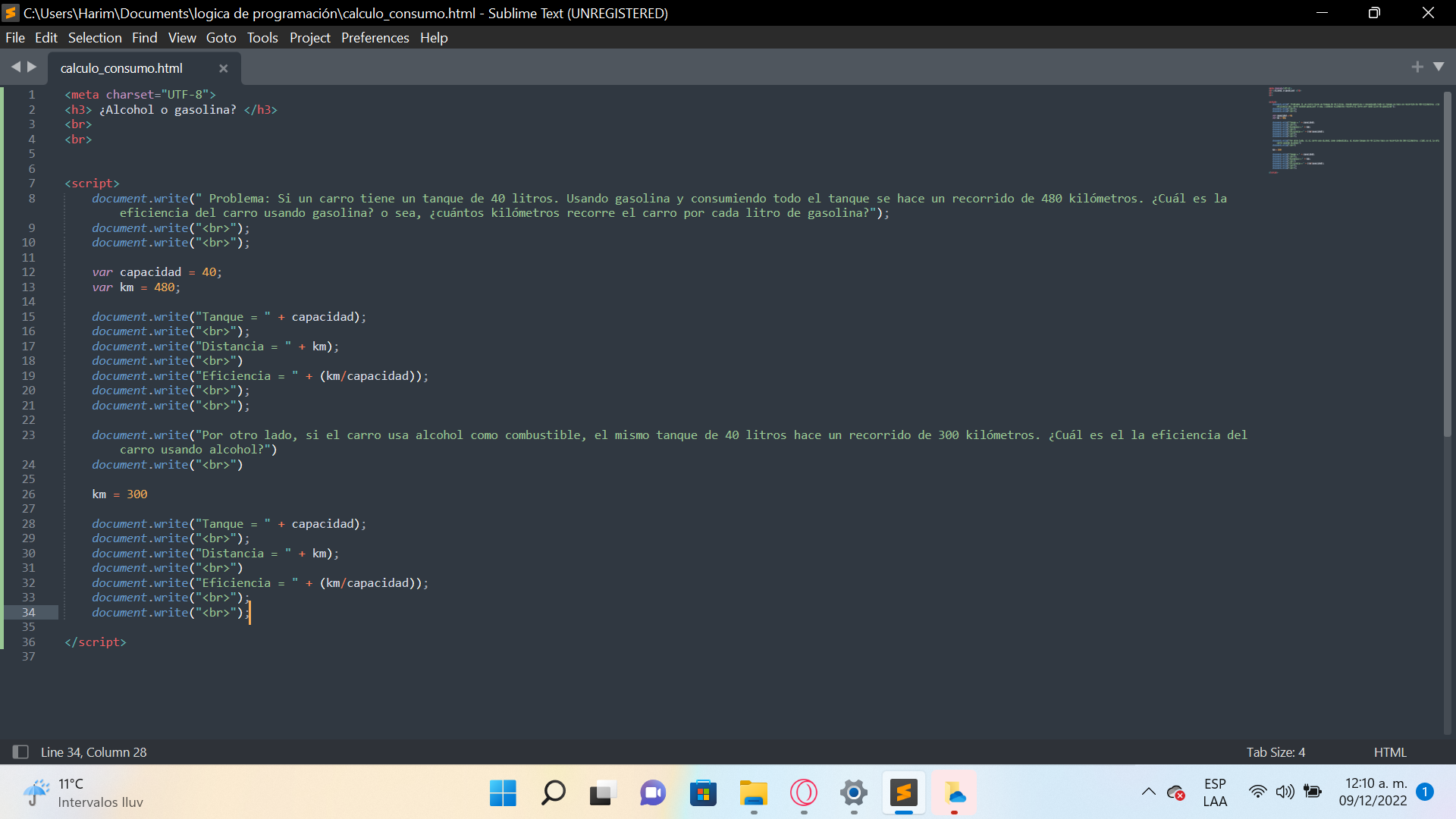Screen dimensions: 1456x819
Task: Open the Selection menu
Action: (x=95, y=38)
